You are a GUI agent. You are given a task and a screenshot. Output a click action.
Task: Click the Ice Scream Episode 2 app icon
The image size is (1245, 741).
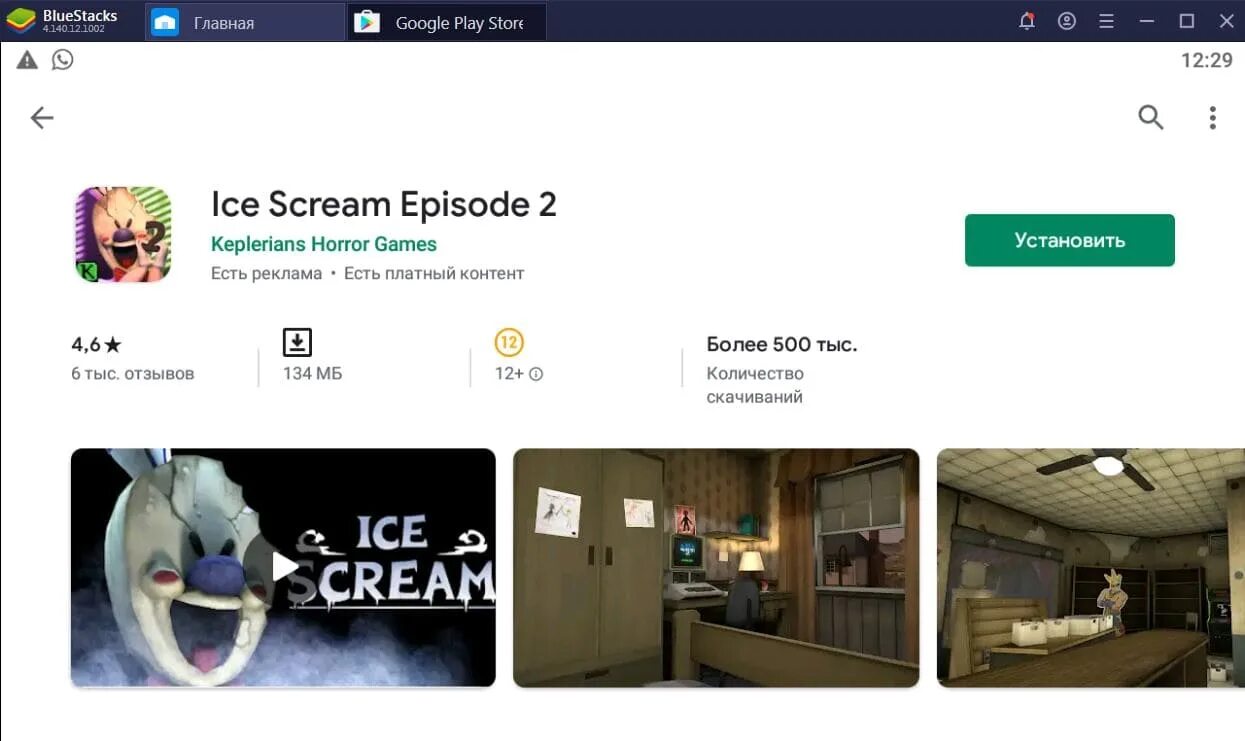pyautogui.click(x=123, y=234)
